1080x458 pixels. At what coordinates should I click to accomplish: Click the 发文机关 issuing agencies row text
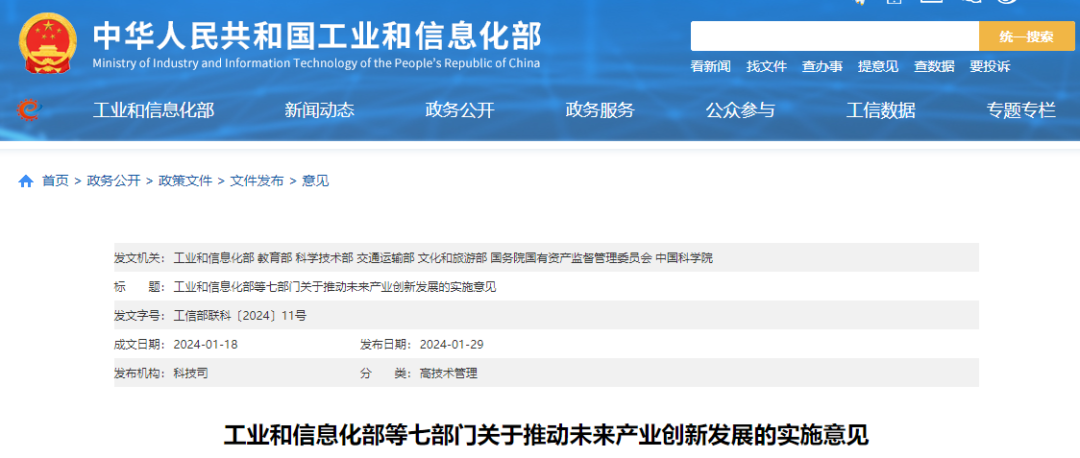(443, 258)
